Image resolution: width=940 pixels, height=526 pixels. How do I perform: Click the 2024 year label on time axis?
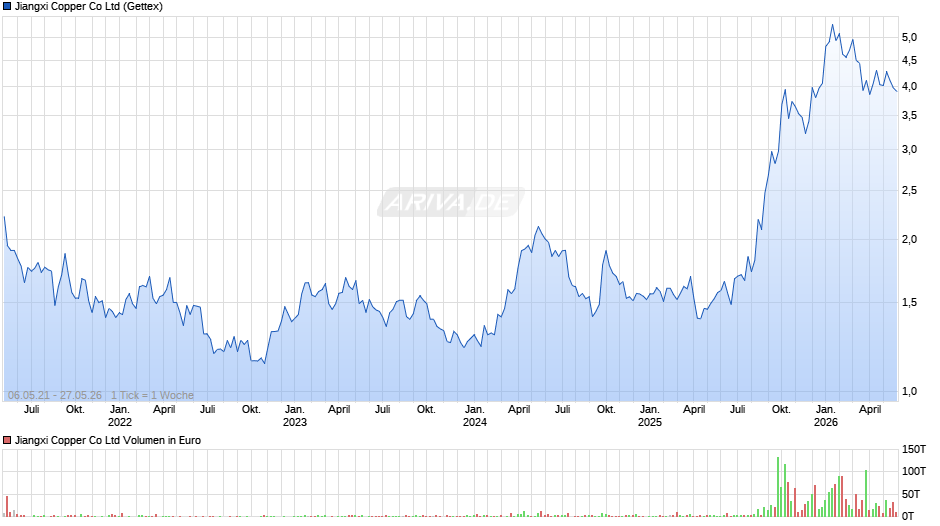point(475,422)
